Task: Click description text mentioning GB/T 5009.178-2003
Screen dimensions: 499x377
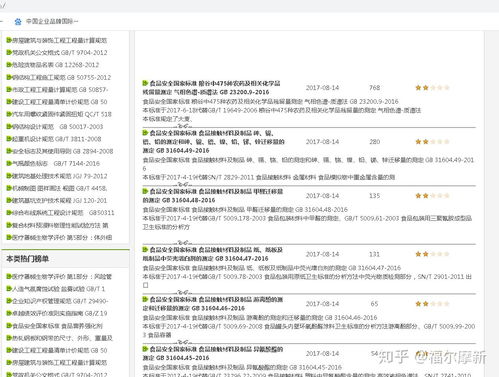Action: [307, 222]
